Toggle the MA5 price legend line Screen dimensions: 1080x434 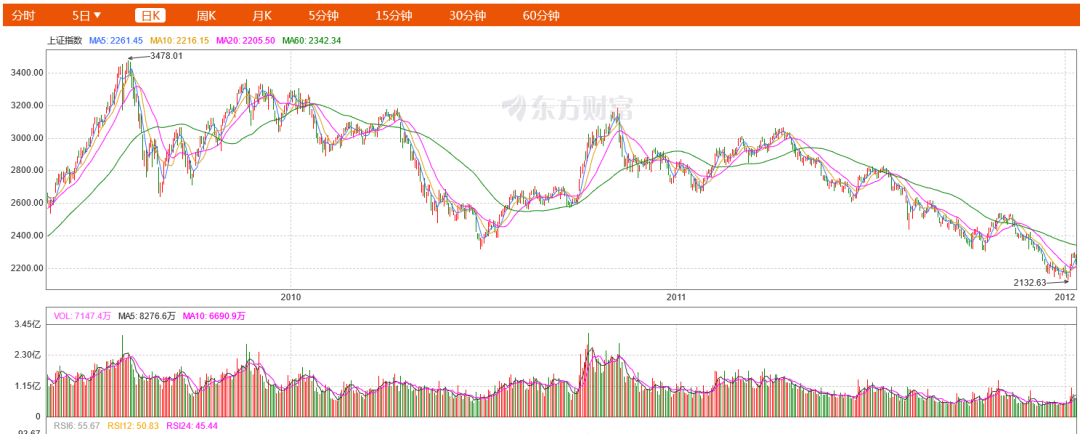[117, 41]
